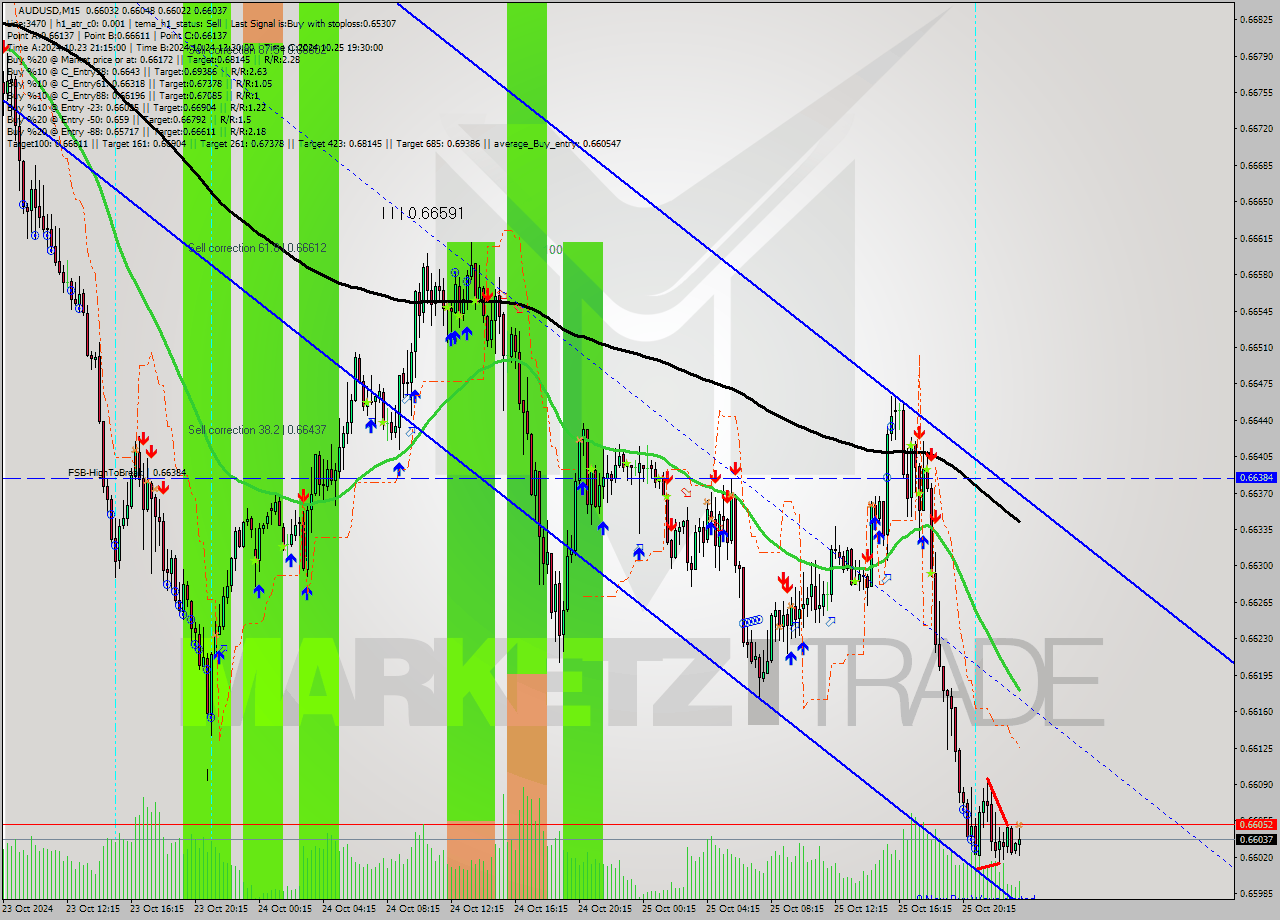Click the '24 Oct 20:15' time label
Viewport: 1280px width, 920px height.
pos(605,909)
